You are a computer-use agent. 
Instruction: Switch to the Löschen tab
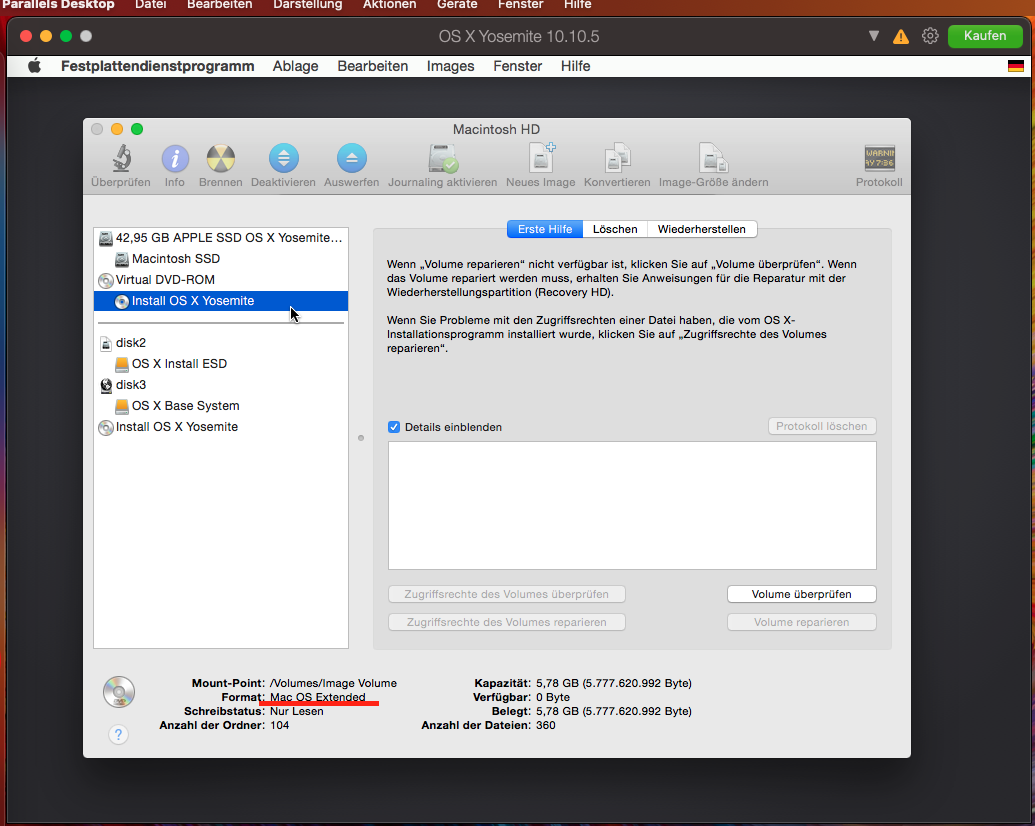point(615,229)
